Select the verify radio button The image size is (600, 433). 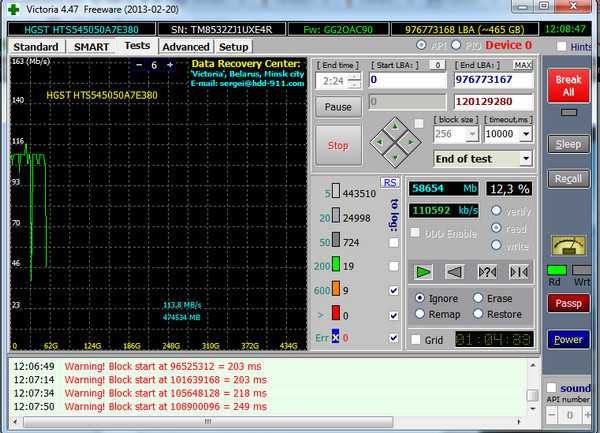(x=496, y=210)
